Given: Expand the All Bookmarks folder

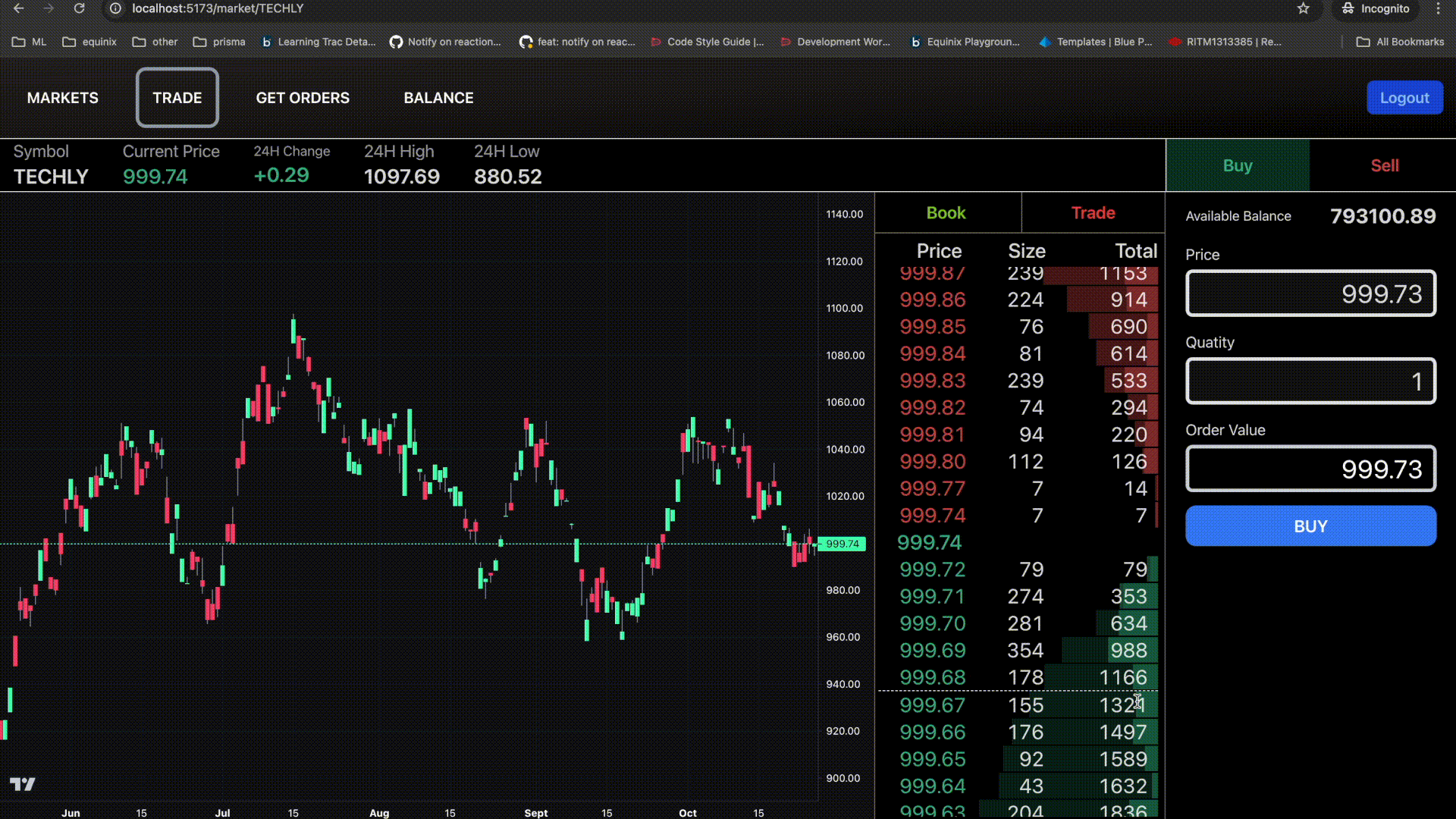Looking at the screenshot, I should (x=1400, y=42).
